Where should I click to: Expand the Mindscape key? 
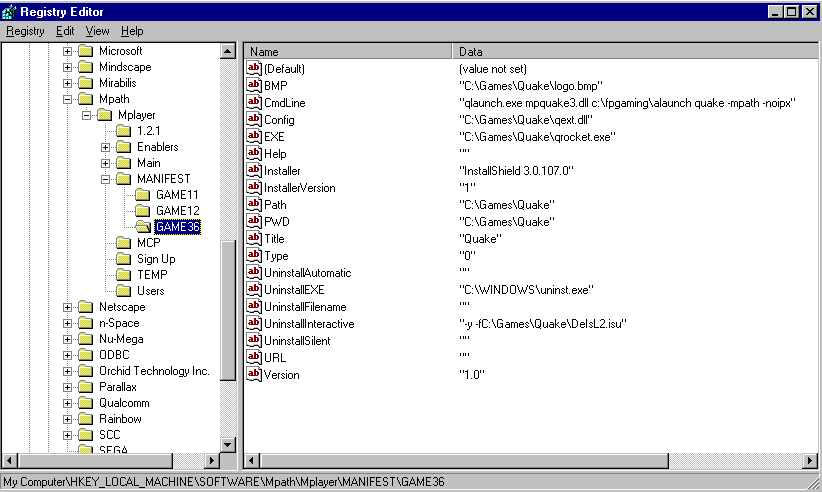67,67
